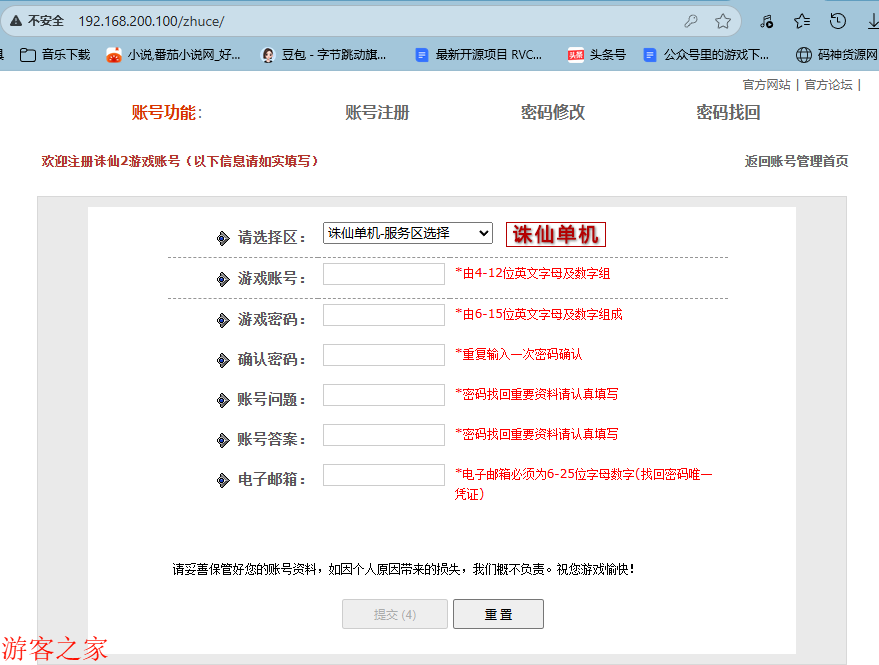Open the 账号注册 tab

point(377,113)
